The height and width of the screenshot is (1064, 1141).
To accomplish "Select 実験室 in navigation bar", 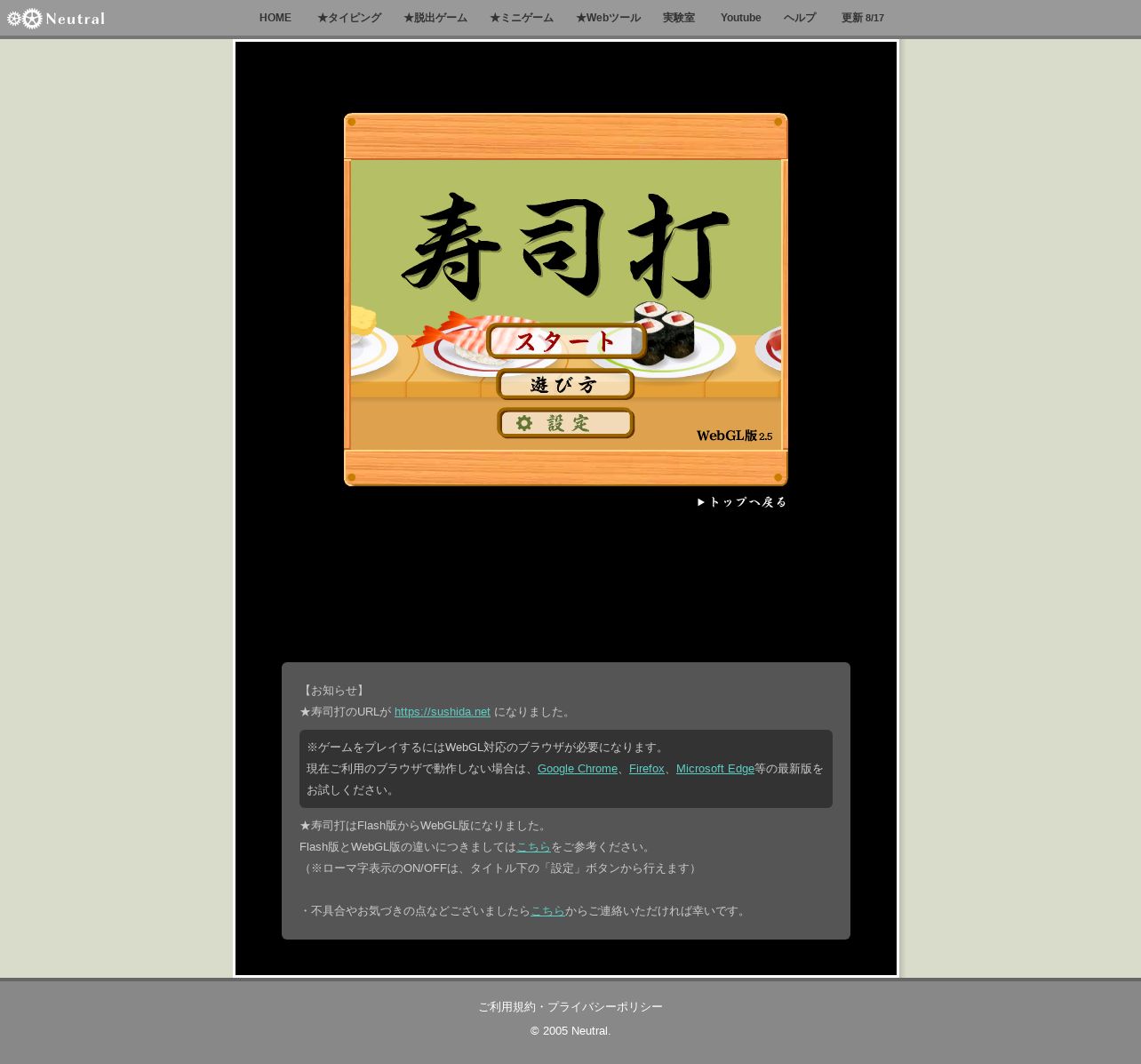I will 678,18.
